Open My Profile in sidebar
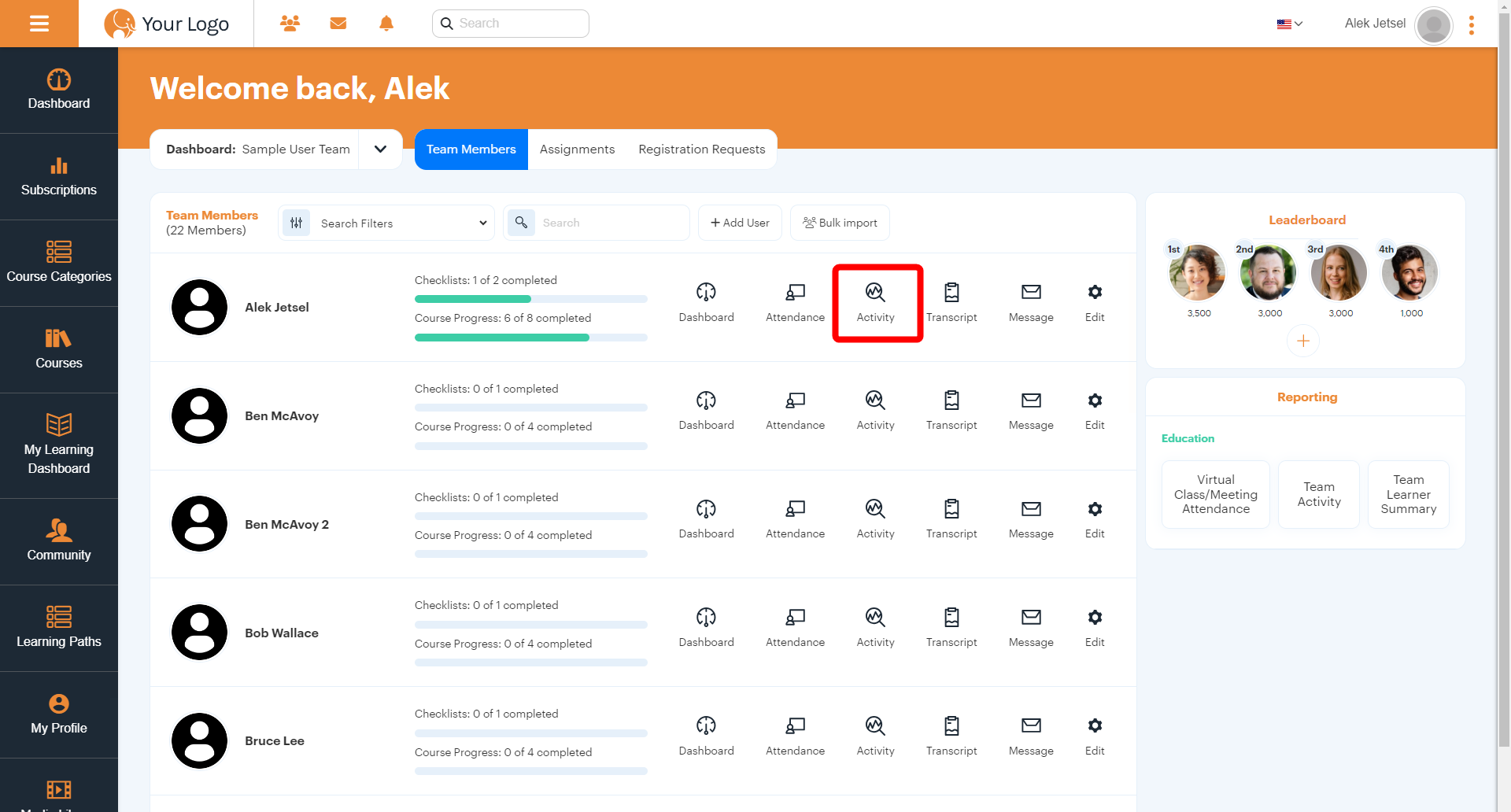The image size is (1511, 812). [x=59, y=714]
